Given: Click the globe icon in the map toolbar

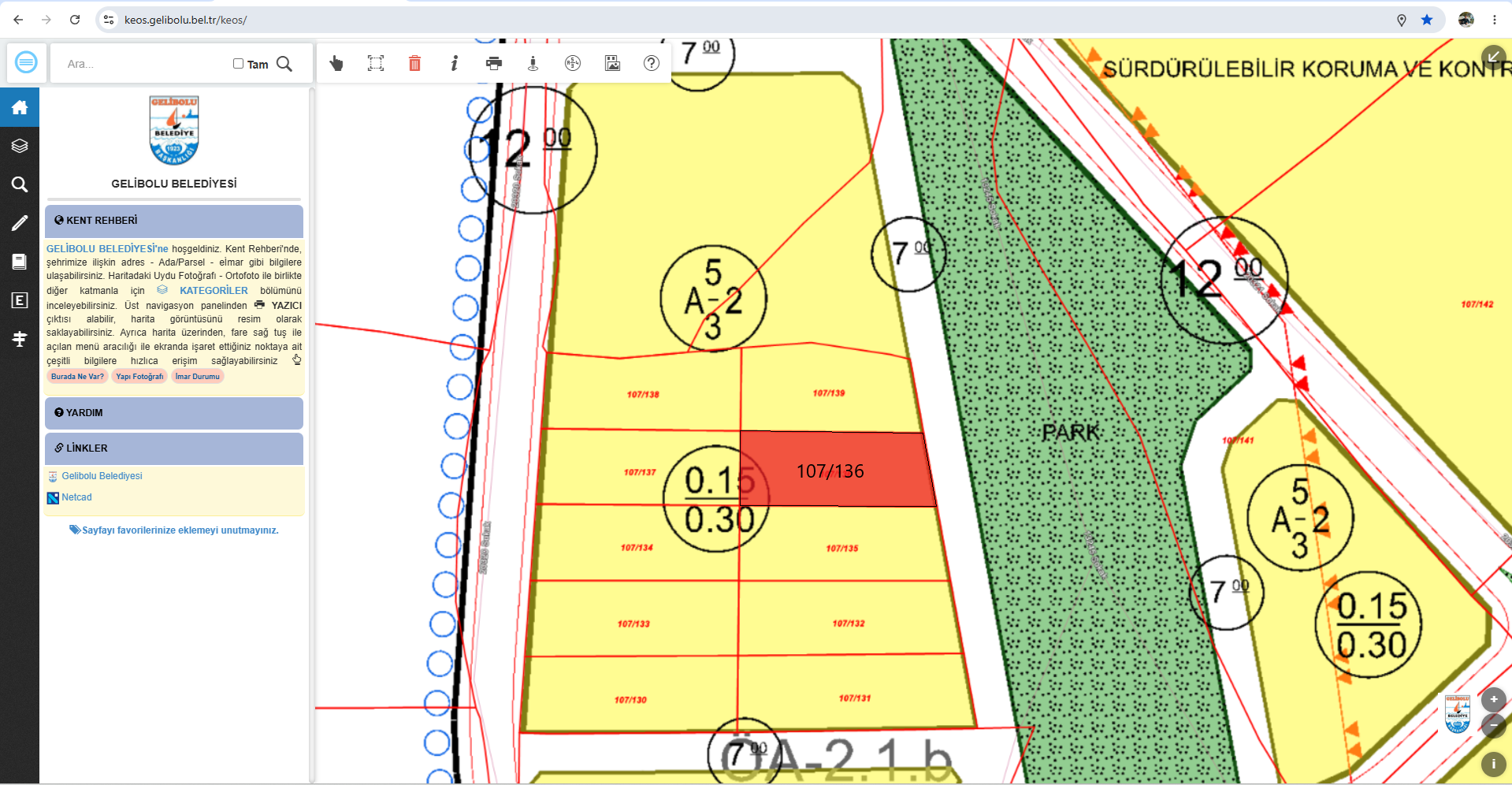Looking at the screenshot, I should 573,63.
